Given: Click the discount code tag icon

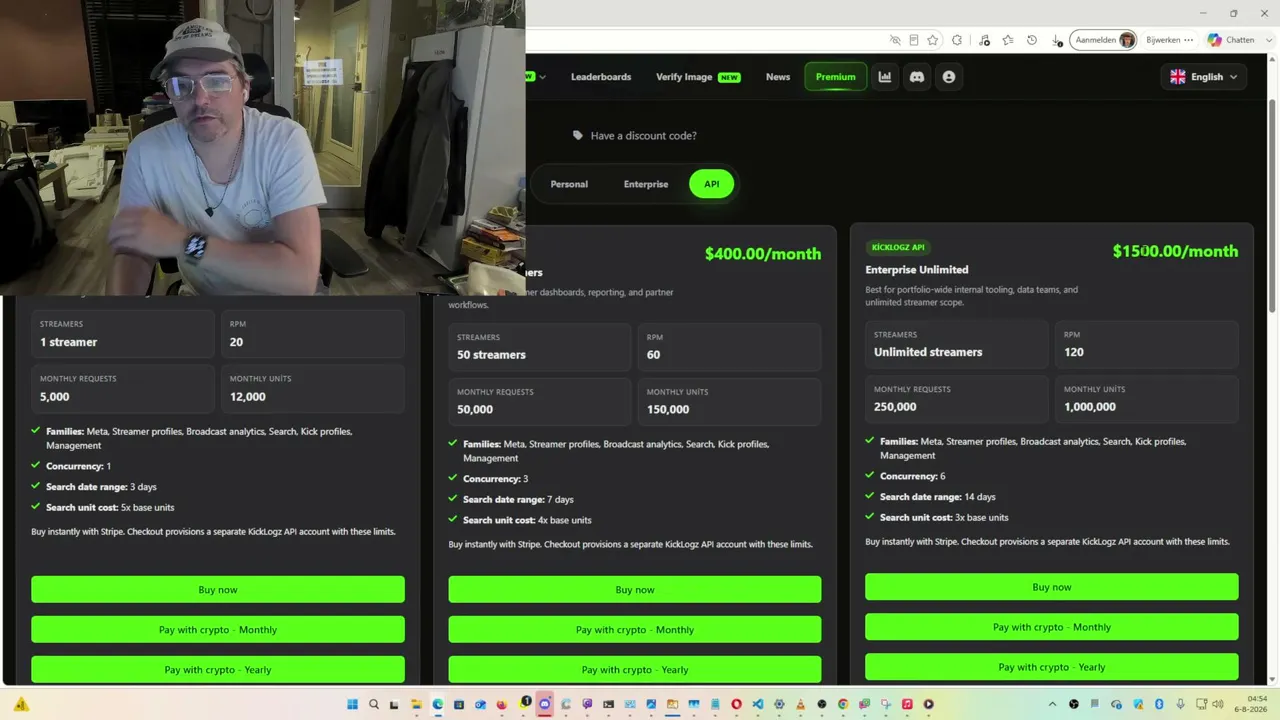Looking at the screenshot, I should click(577, 135).
